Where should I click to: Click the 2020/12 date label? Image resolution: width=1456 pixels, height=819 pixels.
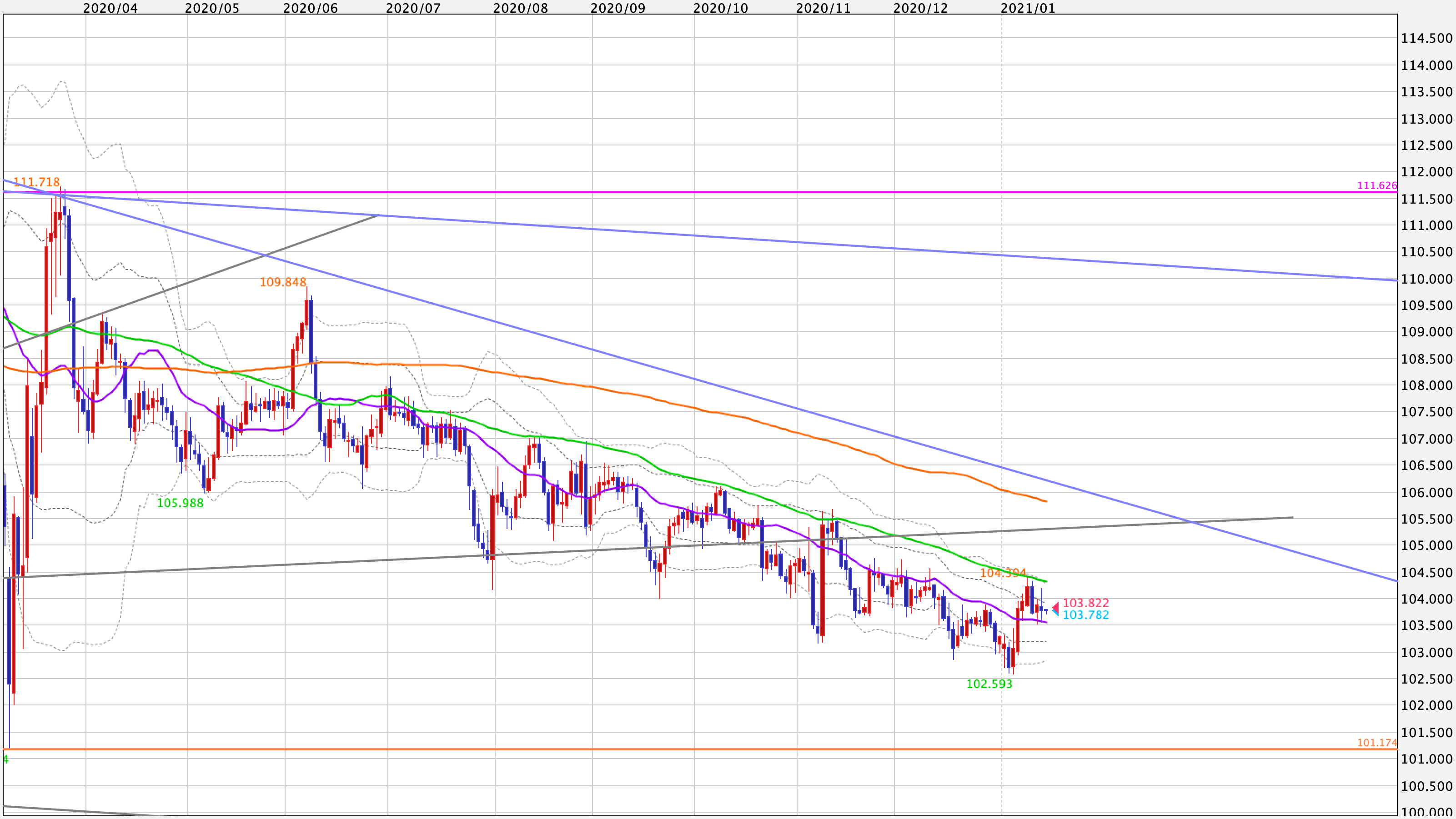(921, 8)
